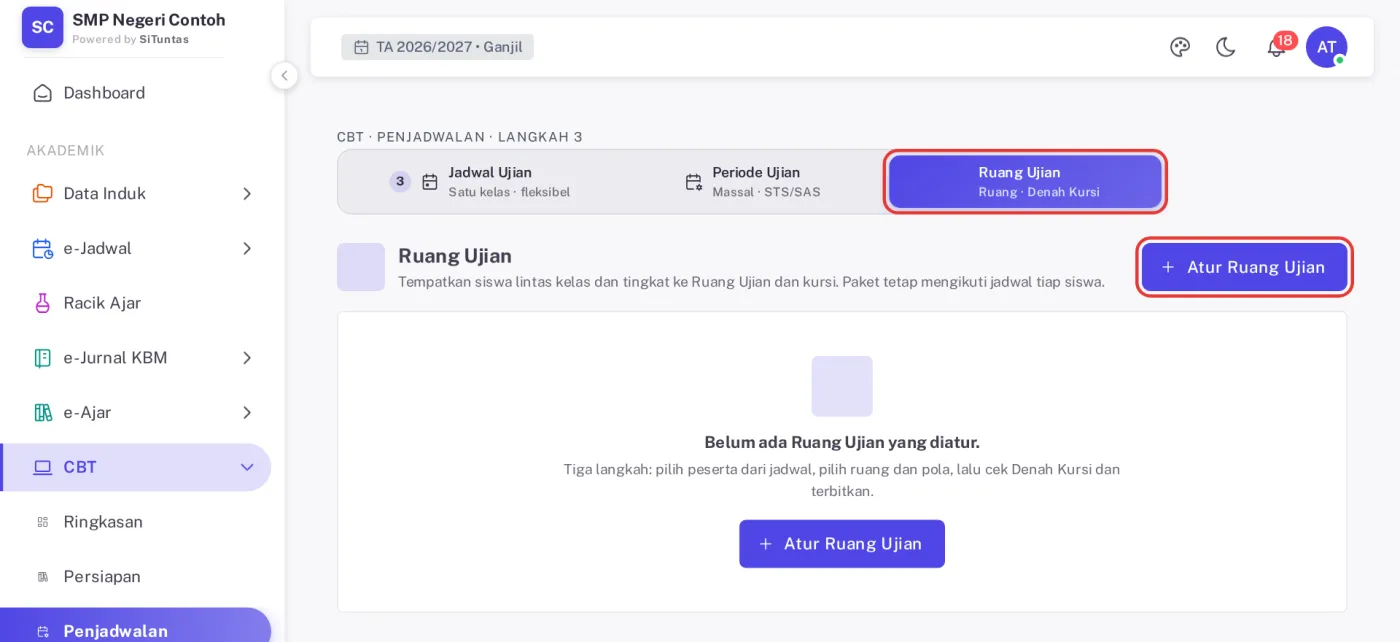Click the 'CBT · PENJADWALAN · LANGKAH 3' breadcrumb
This screenshot has width=1400, height=642.
460,137
